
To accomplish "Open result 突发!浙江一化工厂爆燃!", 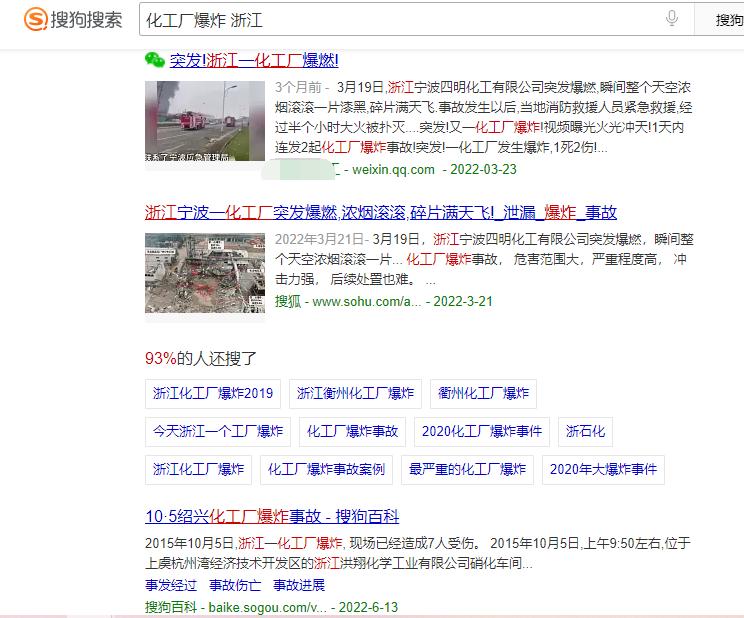I will tap(254, 61).
